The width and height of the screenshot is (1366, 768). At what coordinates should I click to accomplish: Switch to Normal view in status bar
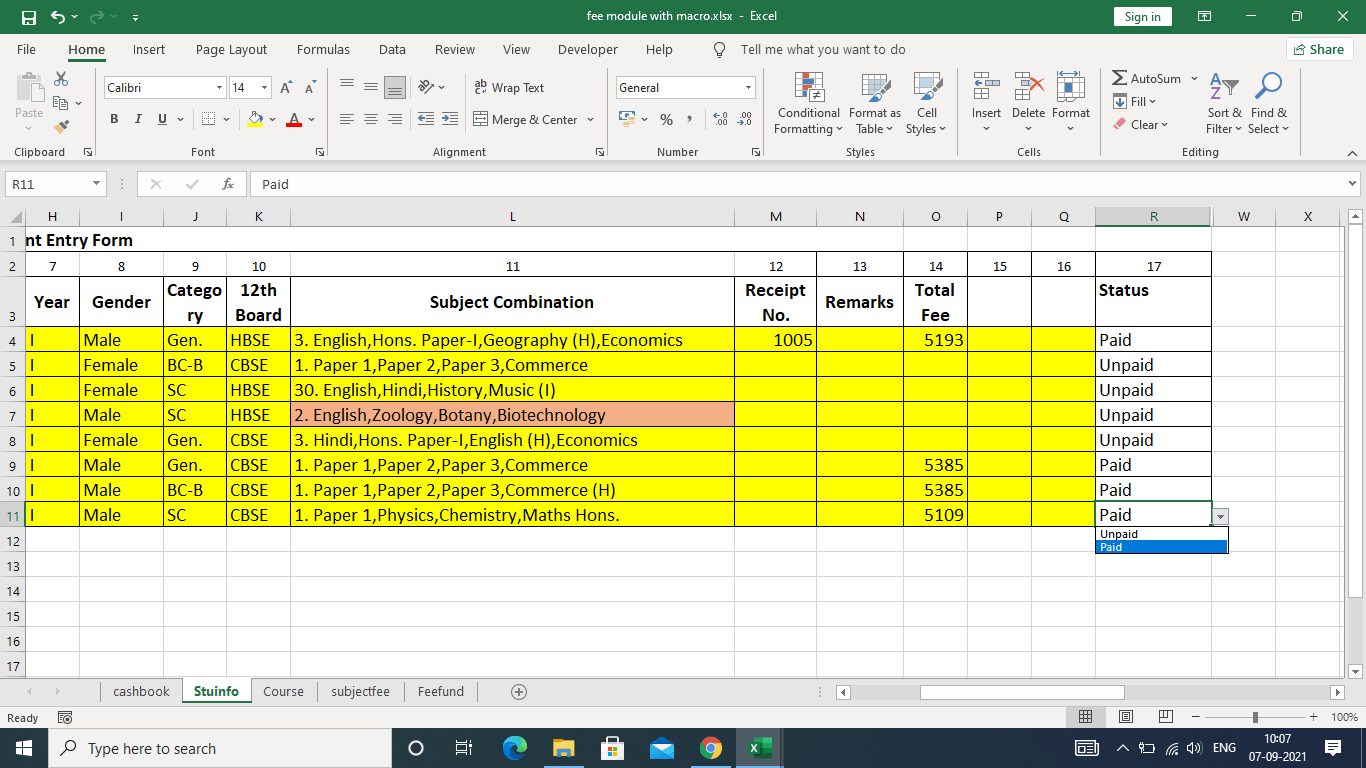(1085, 717)
